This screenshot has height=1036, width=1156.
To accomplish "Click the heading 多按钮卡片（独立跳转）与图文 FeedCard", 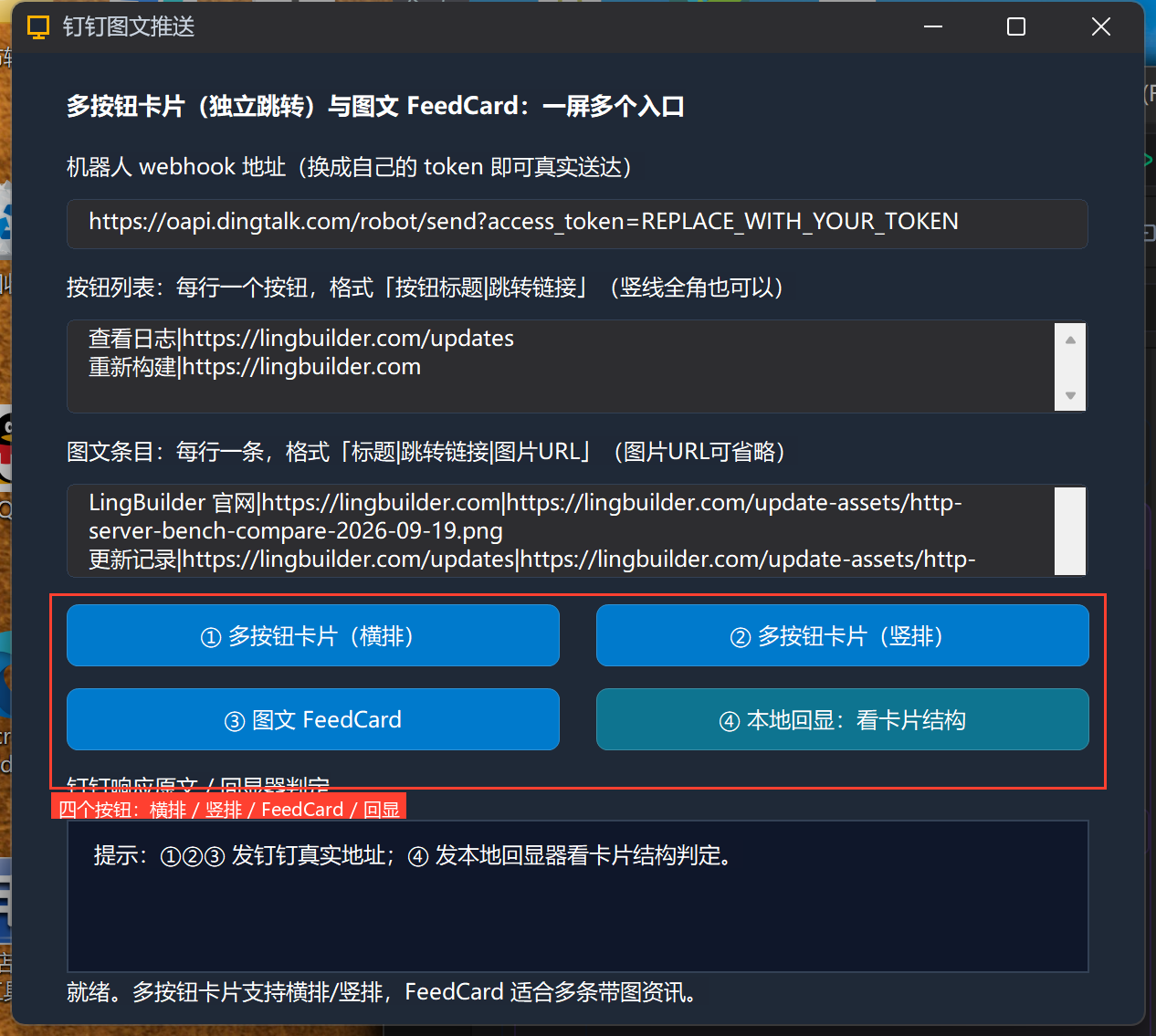I will click(x=375, y=106).
